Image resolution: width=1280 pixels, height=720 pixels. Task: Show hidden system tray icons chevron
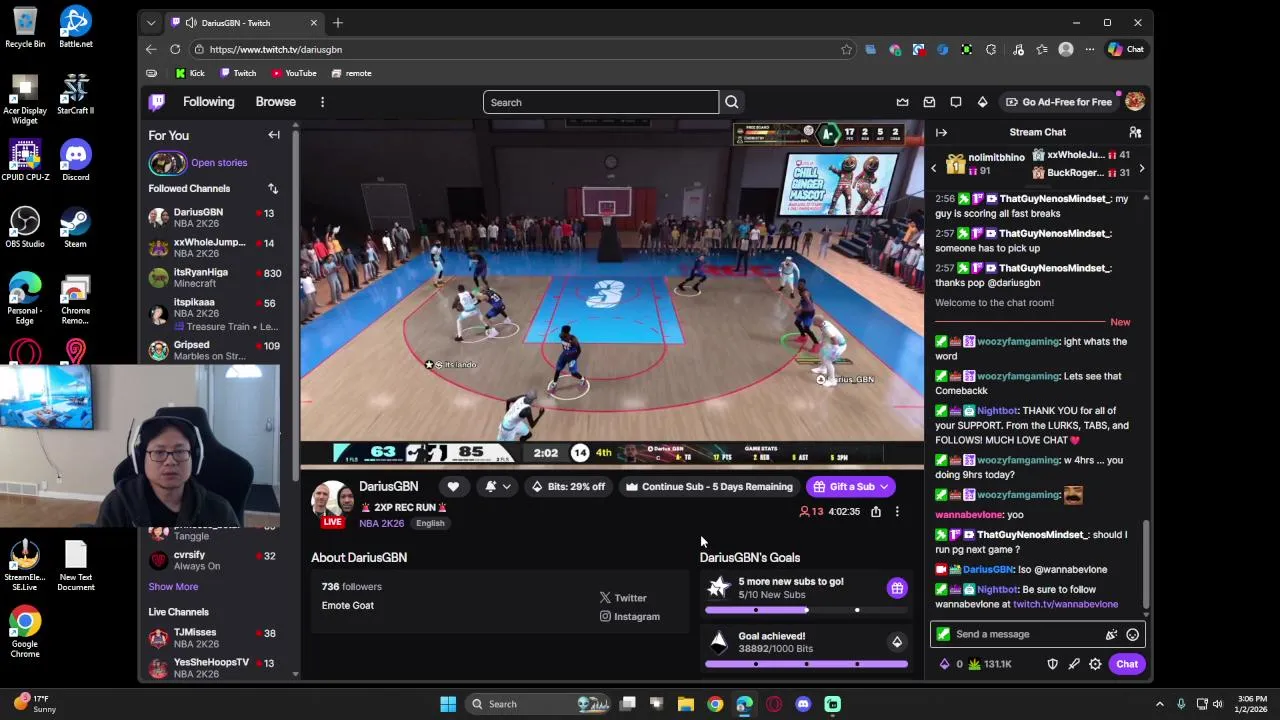pos(1160,704)
